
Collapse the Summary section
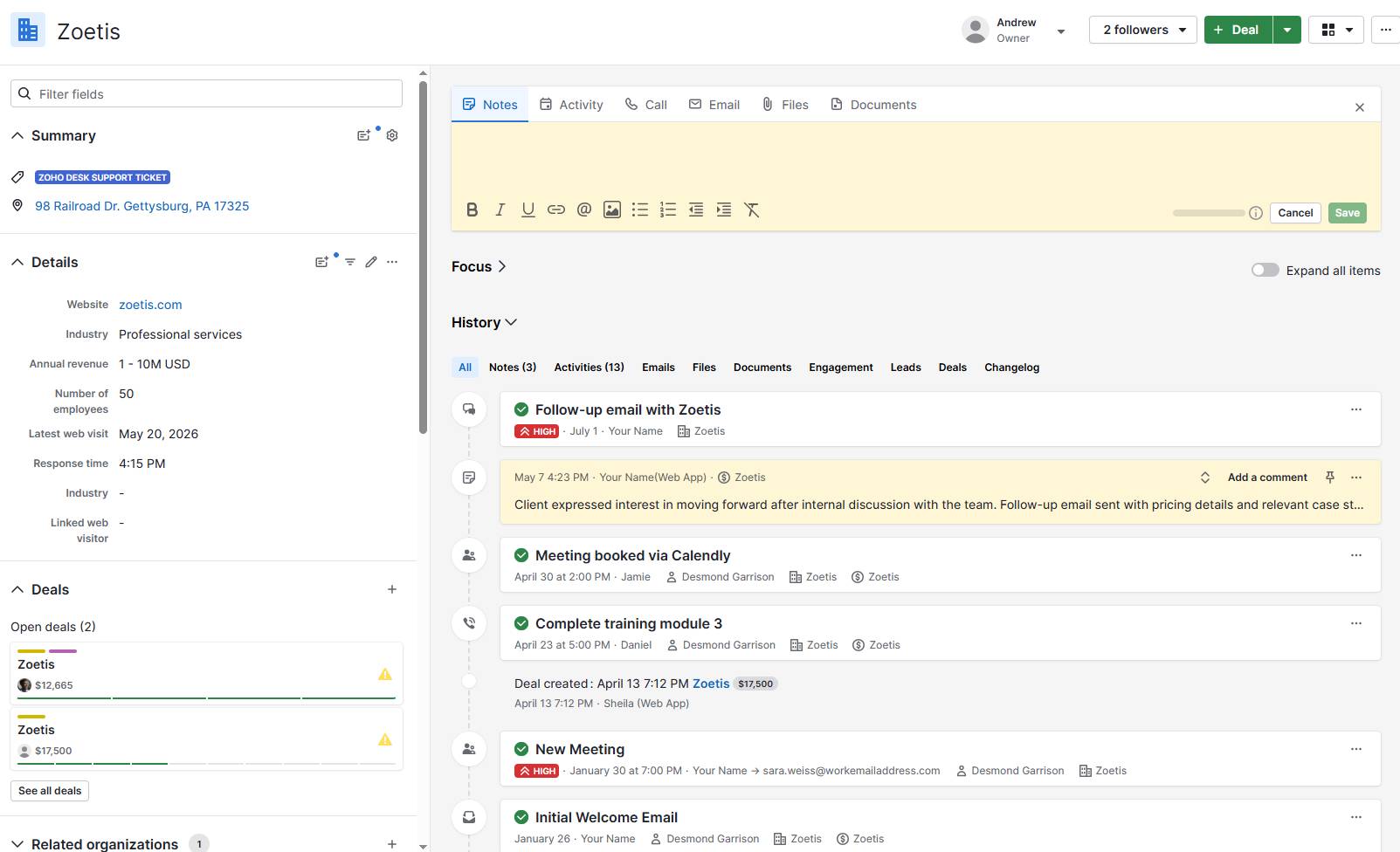(x=17, y=135)
